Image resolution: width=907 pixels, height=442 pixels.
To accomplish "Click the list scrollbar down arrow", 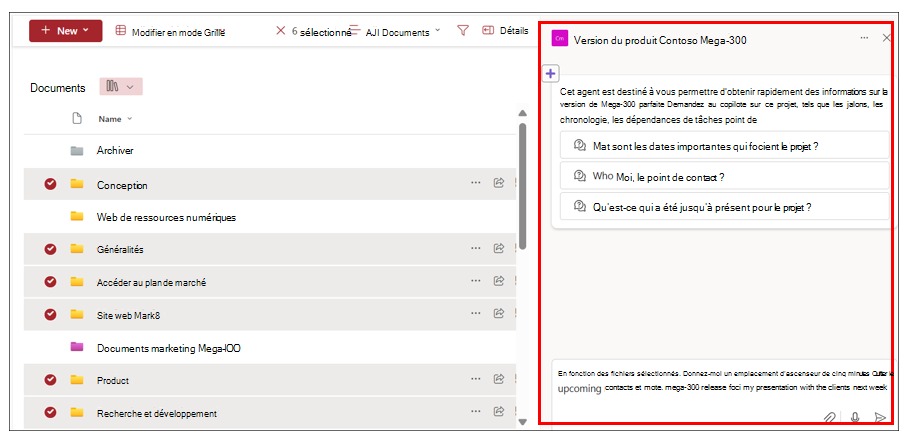I will [x=522, y=422].
